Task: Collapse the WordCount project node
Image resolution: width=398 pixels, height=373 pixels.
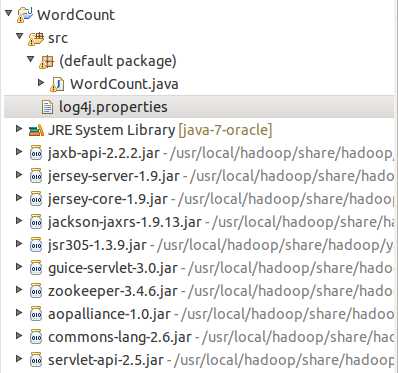Action: [9, 13]
